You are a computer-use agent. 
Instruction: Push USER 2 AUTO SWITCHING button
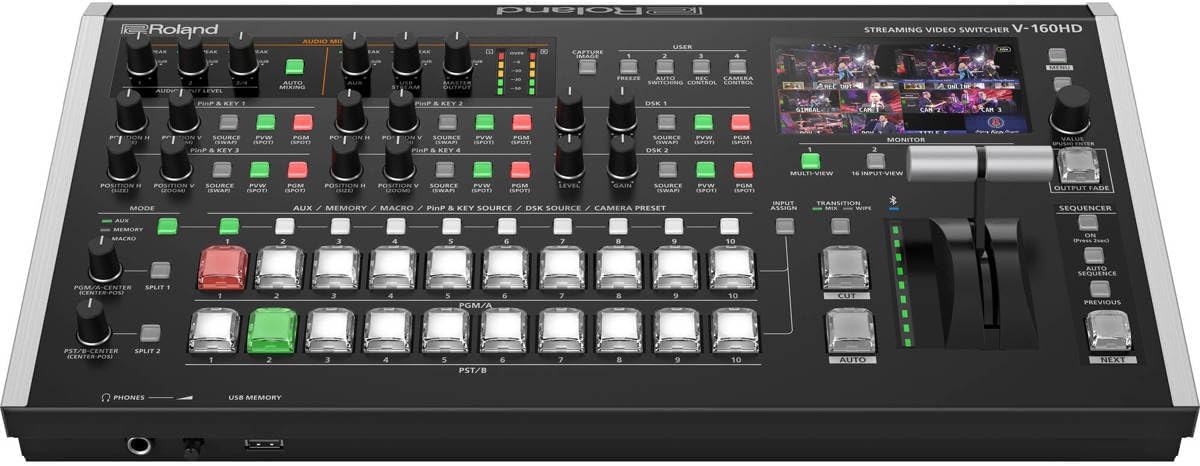pyautogui.click(x=665, y=66)
